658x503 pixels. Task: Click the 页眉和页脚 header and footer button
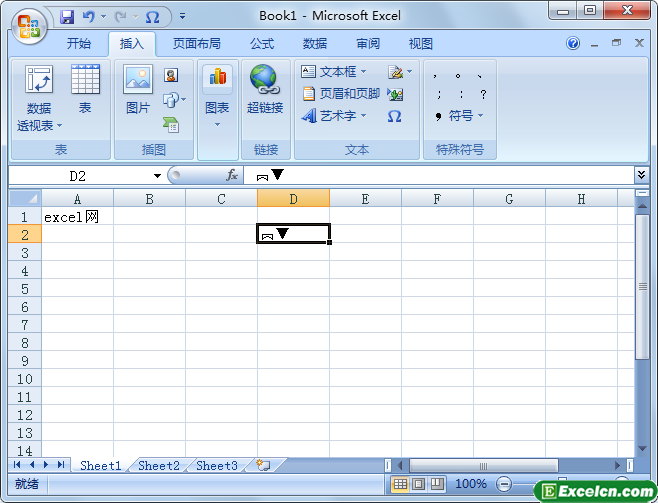[341, 94]
